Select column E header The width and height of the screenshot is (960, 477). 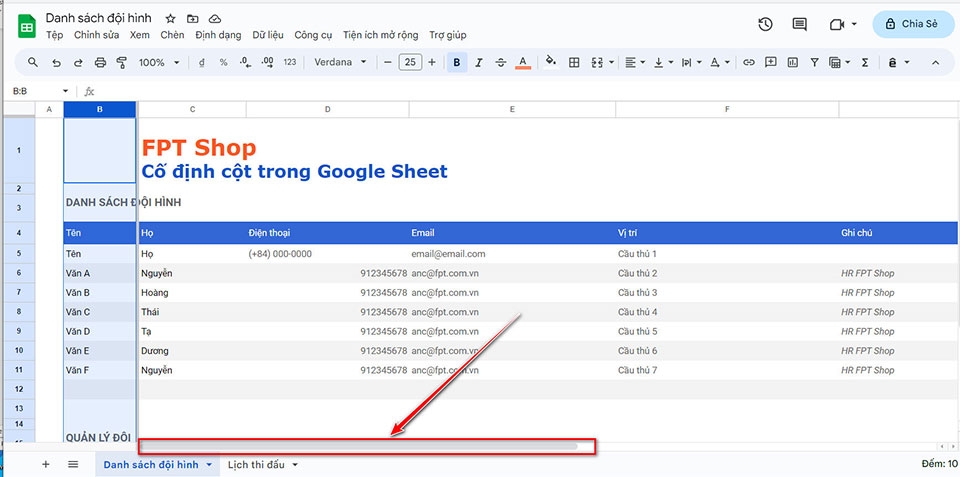(512, 110)
